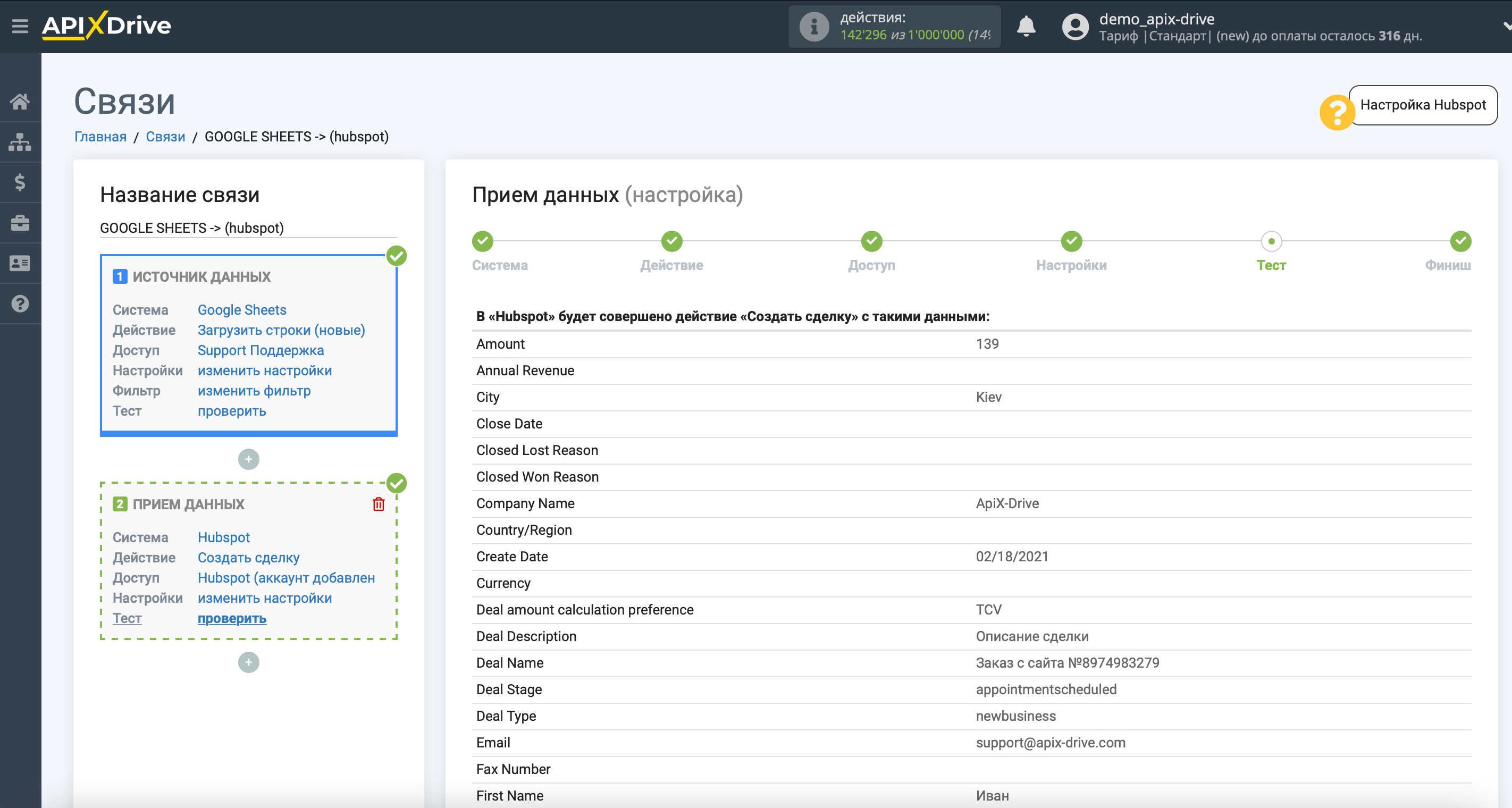Click the source block green checkmark
The image size is (1512, 808).
coord(397,256)
